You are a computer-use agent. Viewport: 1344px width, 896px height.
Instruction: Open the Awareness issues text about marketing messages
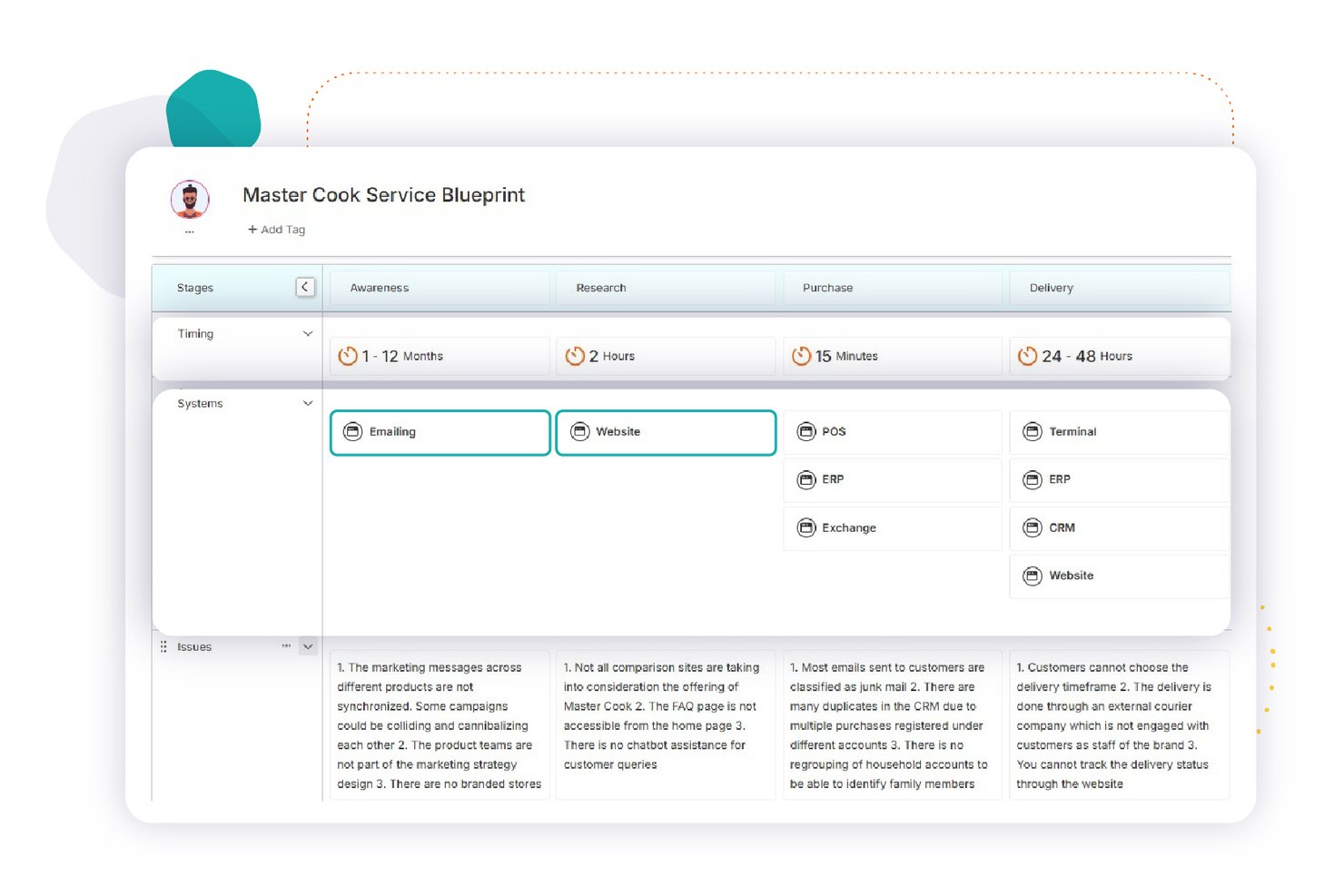click(x=440, y=725)
